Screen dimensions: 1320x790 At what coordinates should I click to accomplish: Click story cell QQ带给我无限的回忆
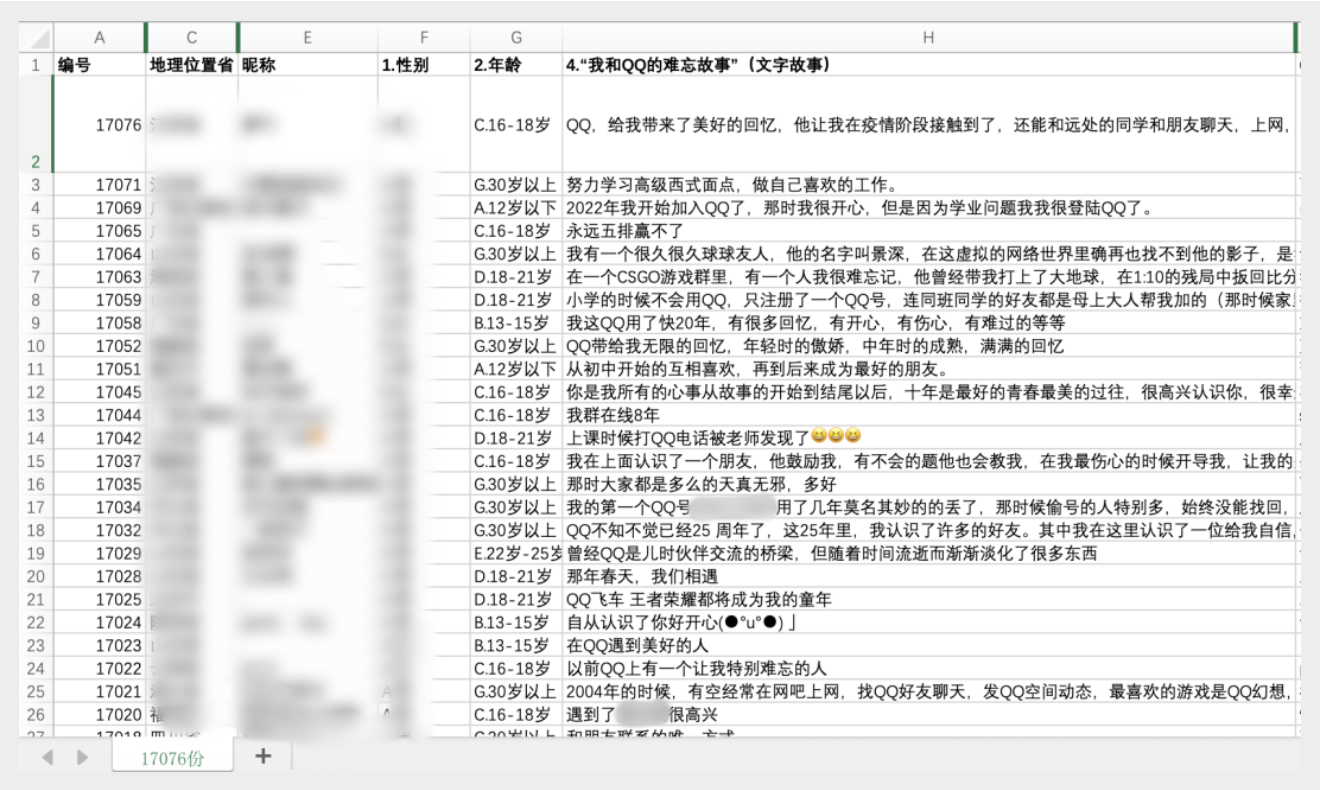click(928, 346)
